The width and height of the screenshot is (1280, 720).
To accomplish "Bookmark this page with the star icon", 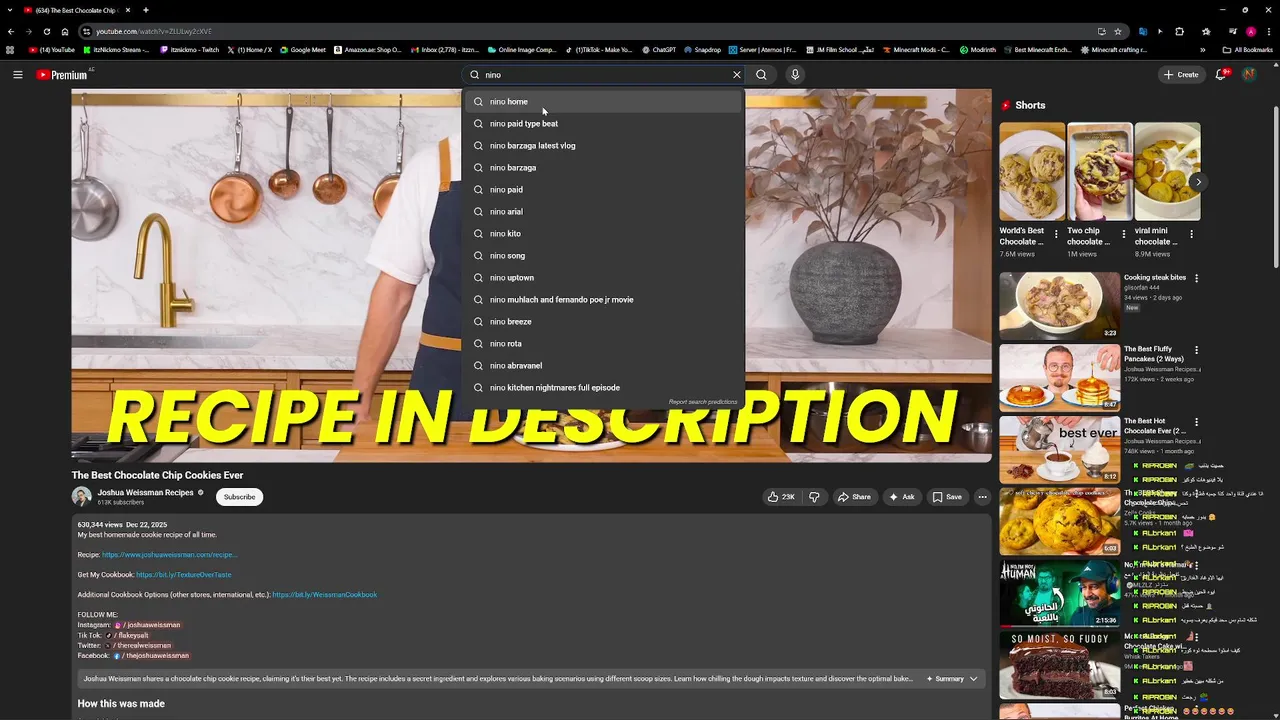I will point(1118,31).
